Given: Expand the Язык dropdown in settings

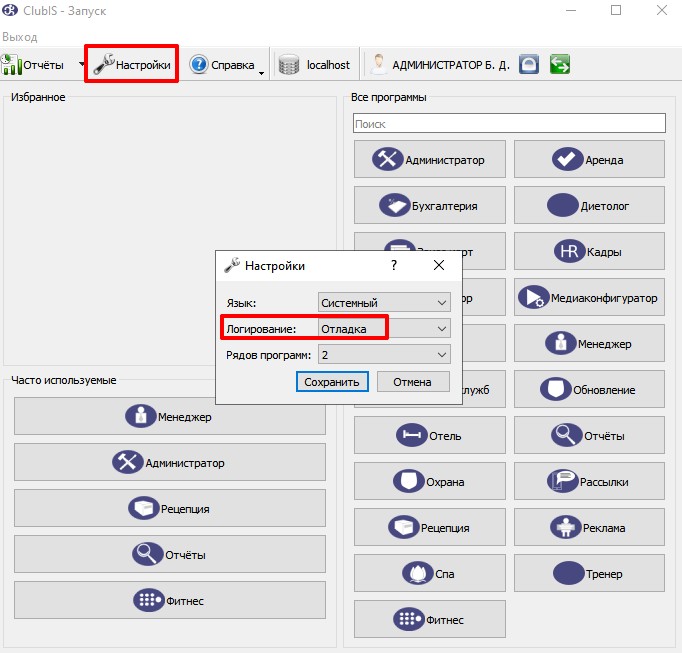Looking at the screenshot, I should 384,303.
